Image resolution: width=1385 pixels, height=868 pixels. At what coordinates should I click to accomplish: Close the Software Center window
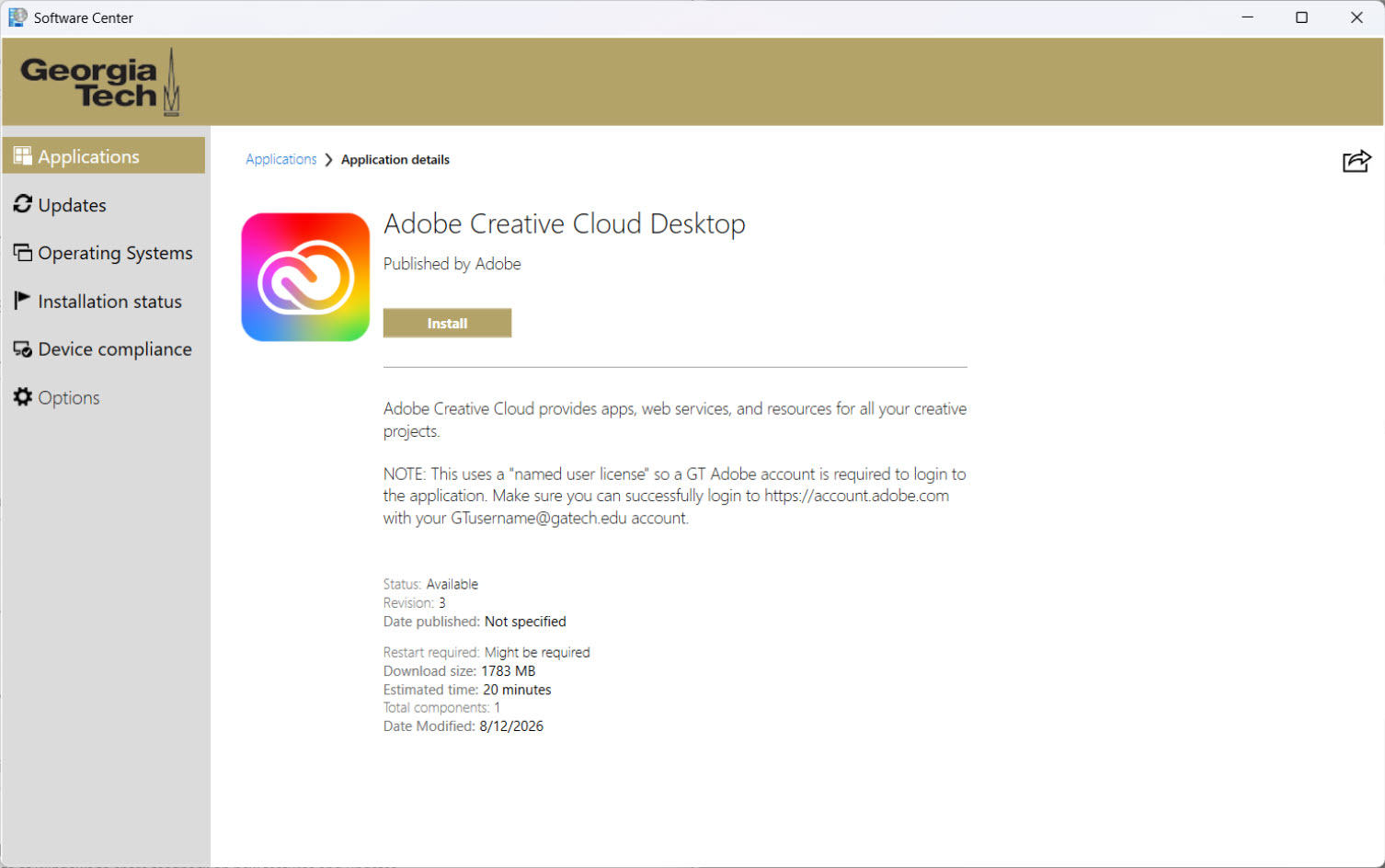click(x=1356, y=17)
